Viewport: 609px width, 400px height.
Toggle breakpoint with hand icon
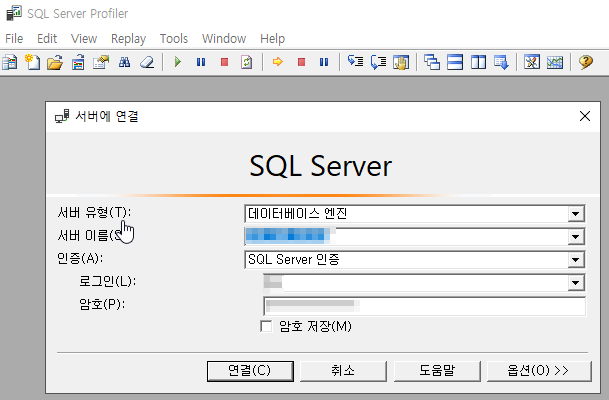(x=401, y=62)
